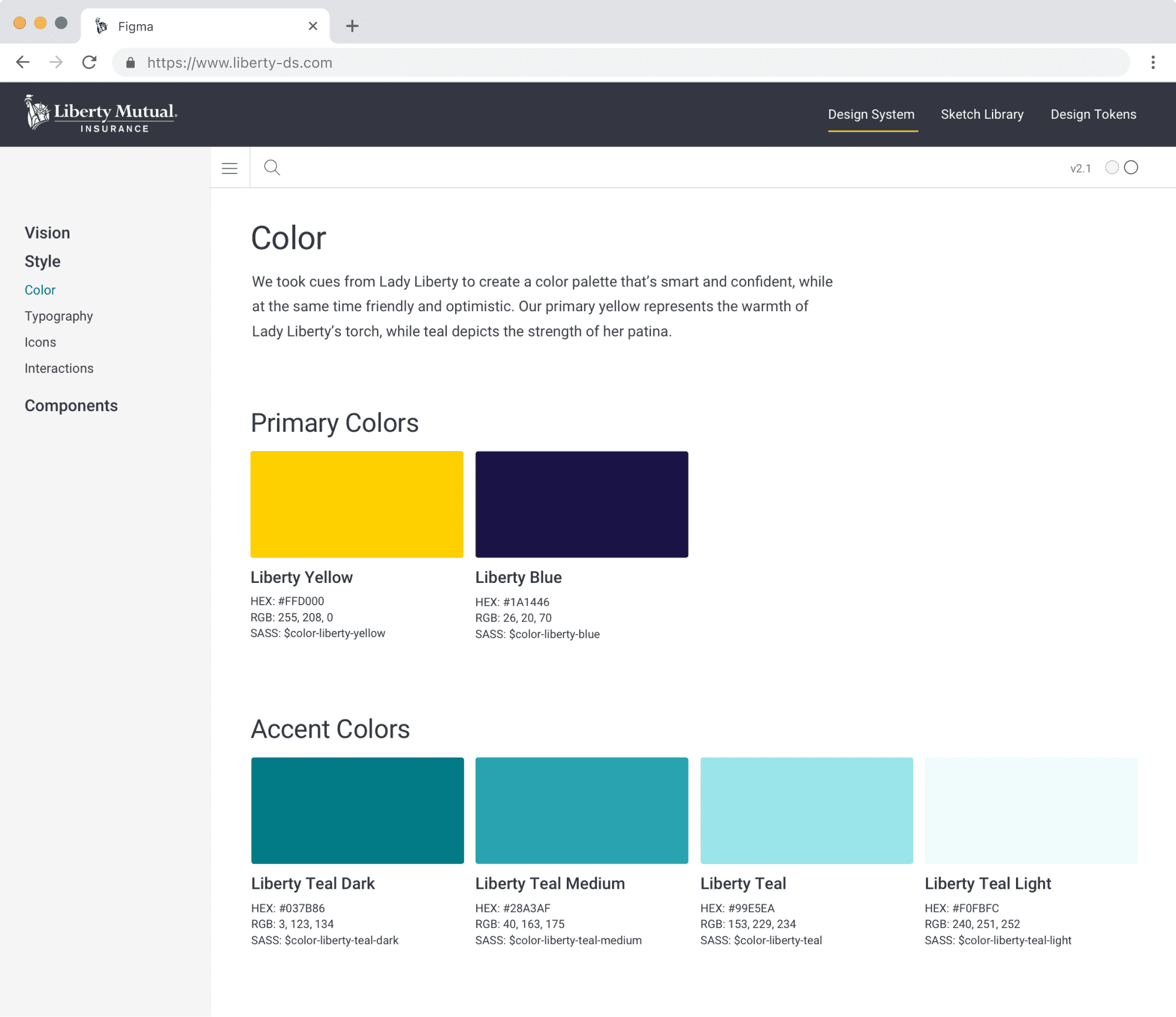Click the Primary Colors heading

(x=335, y=423)
